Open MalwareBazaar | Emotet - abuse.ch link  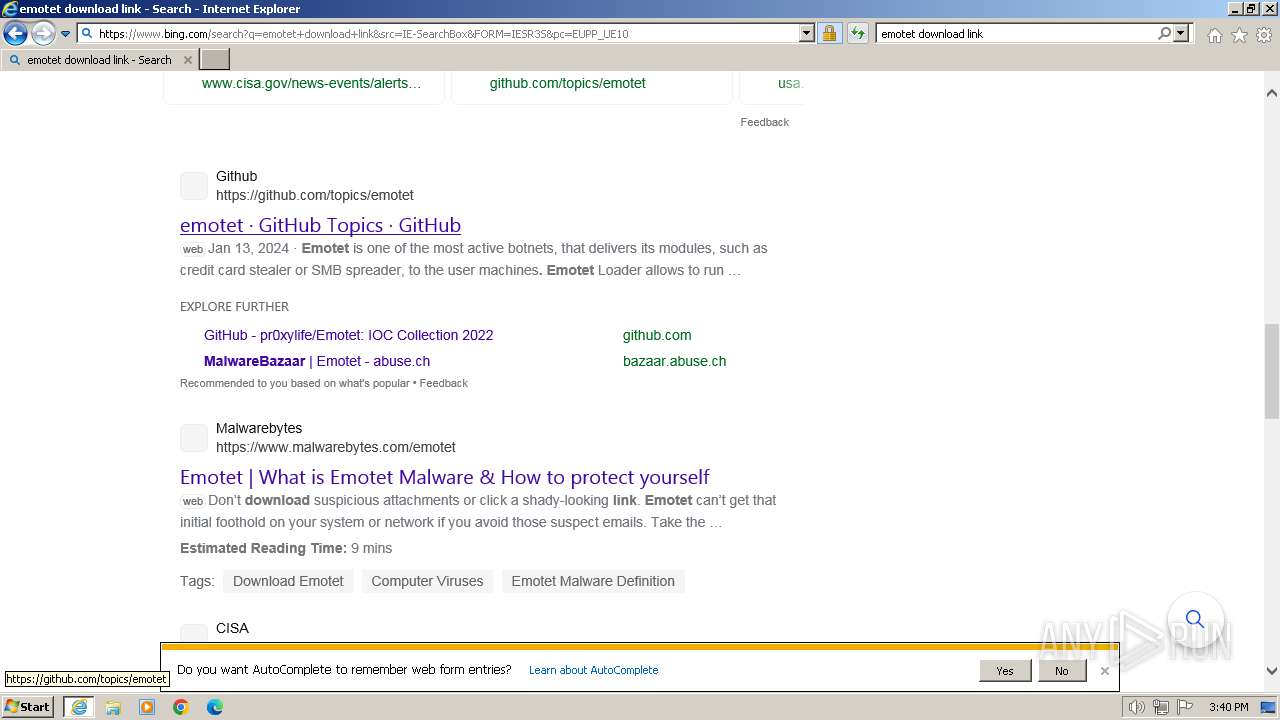317,361
